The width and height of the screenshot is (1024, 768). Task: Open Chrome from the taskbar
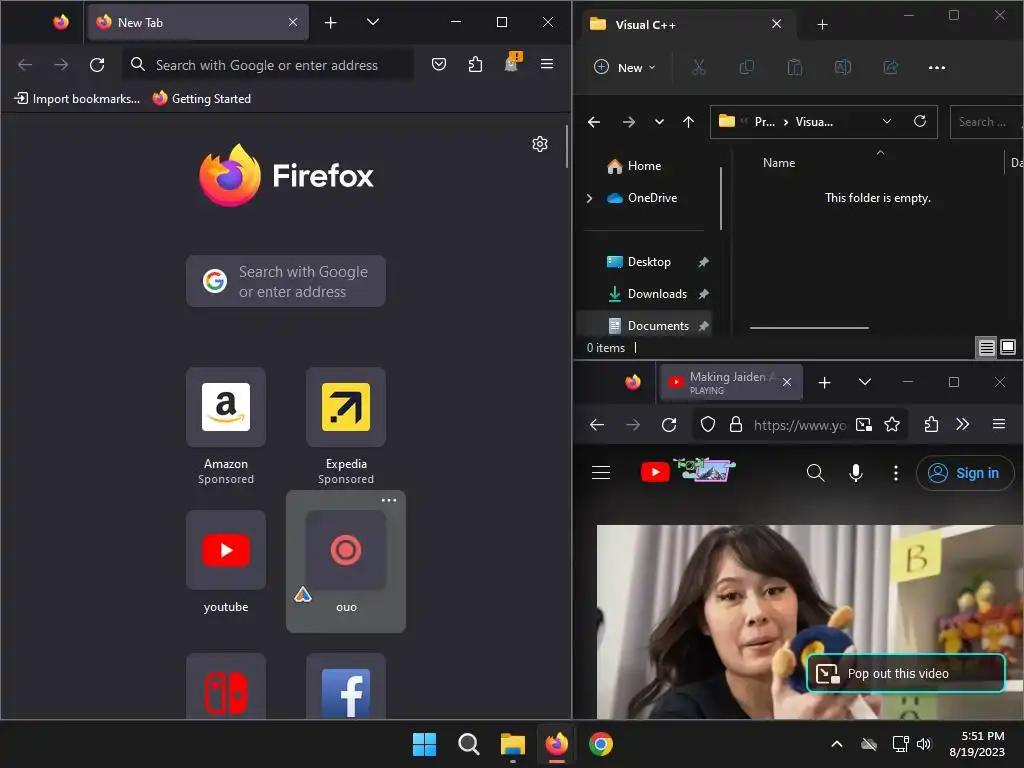click(x=601, y=744)
